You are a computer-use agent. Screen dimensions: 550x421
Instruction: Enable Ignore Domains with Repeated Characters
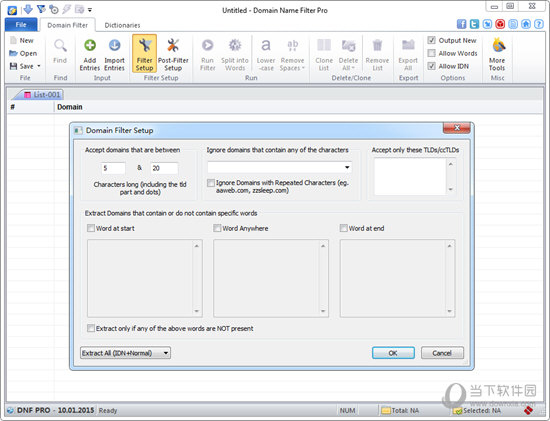point(211,183)
